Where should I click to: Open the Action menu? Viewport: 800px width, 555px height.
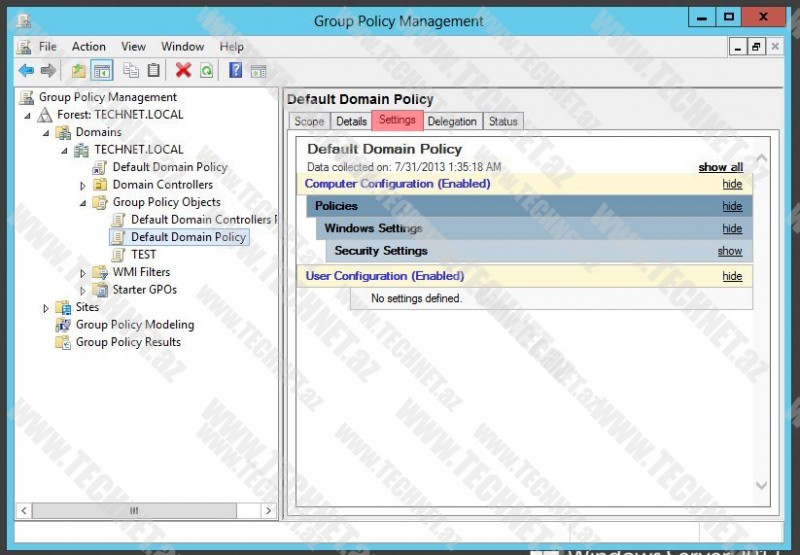pyautogui.click(x=88, y=46)
